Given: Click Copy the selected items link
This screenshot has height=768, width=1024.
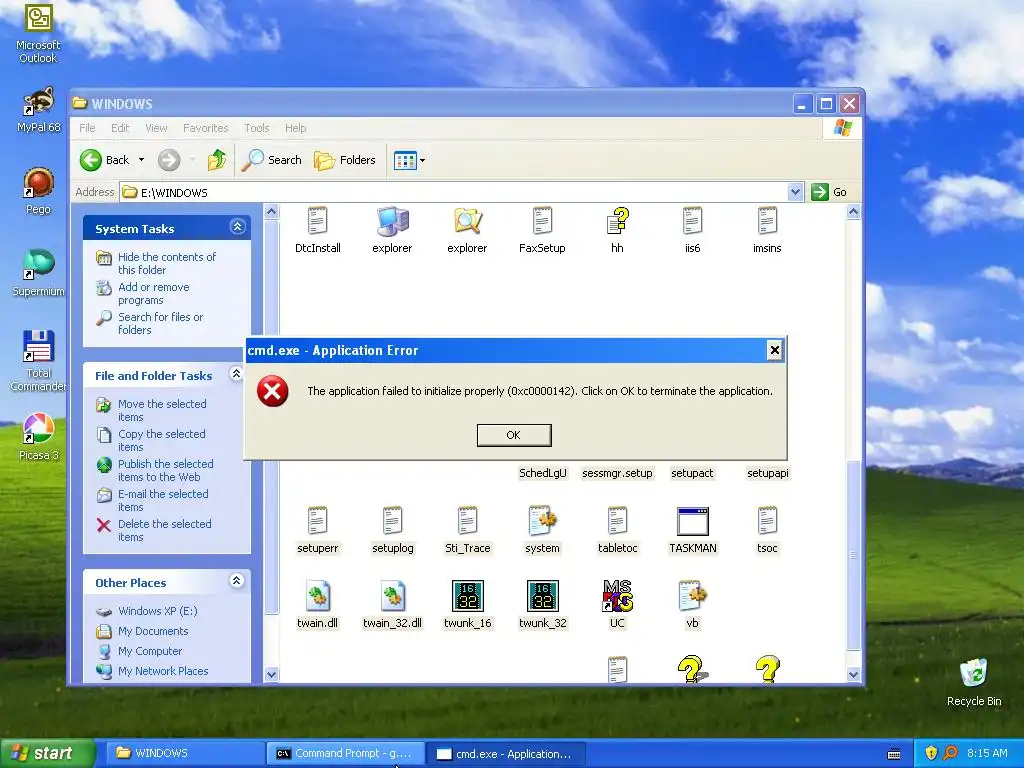Looking at the screenshot, I should pos(161,440).
